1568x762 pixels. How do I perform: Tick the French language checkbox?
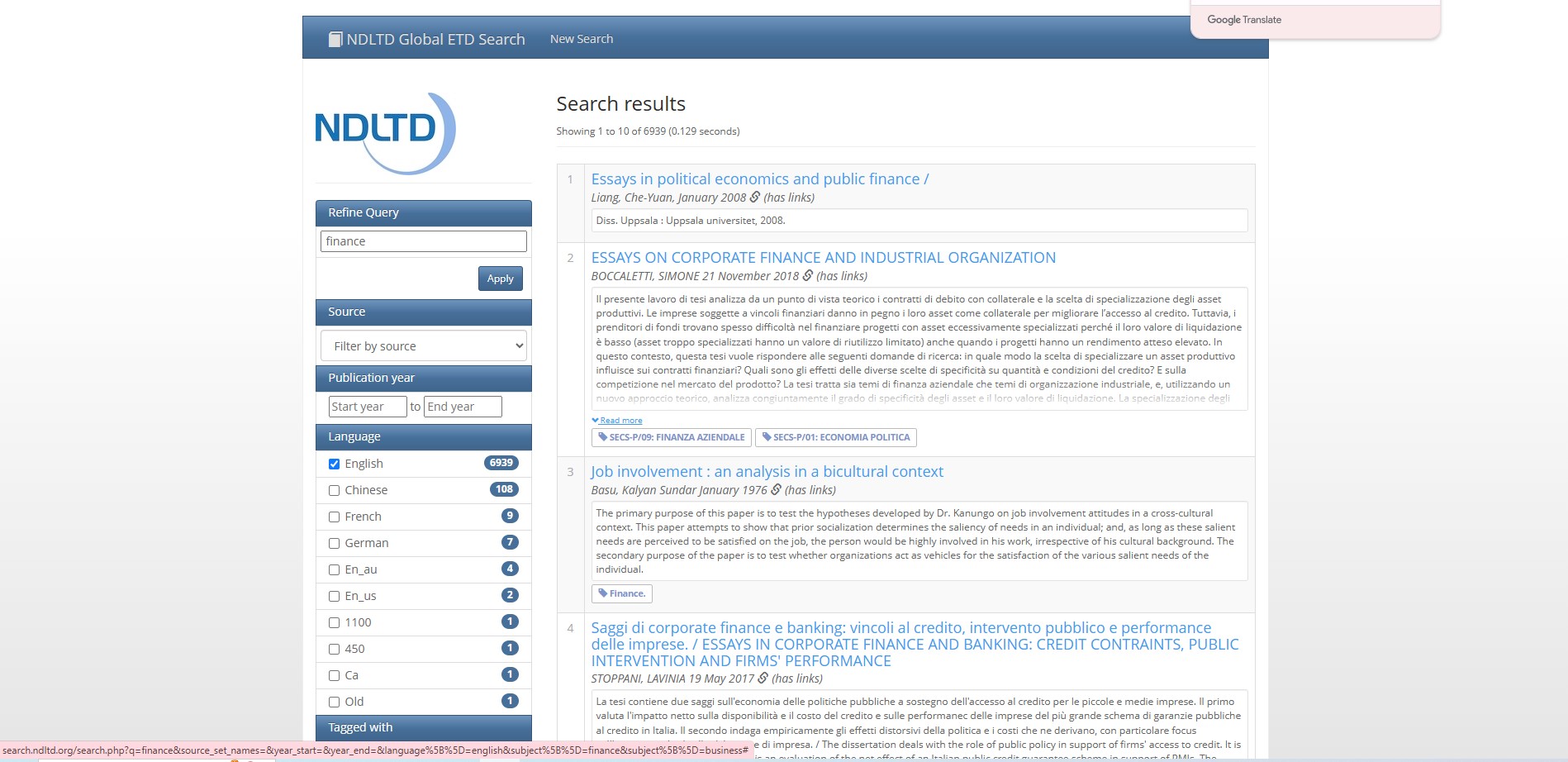335,517
